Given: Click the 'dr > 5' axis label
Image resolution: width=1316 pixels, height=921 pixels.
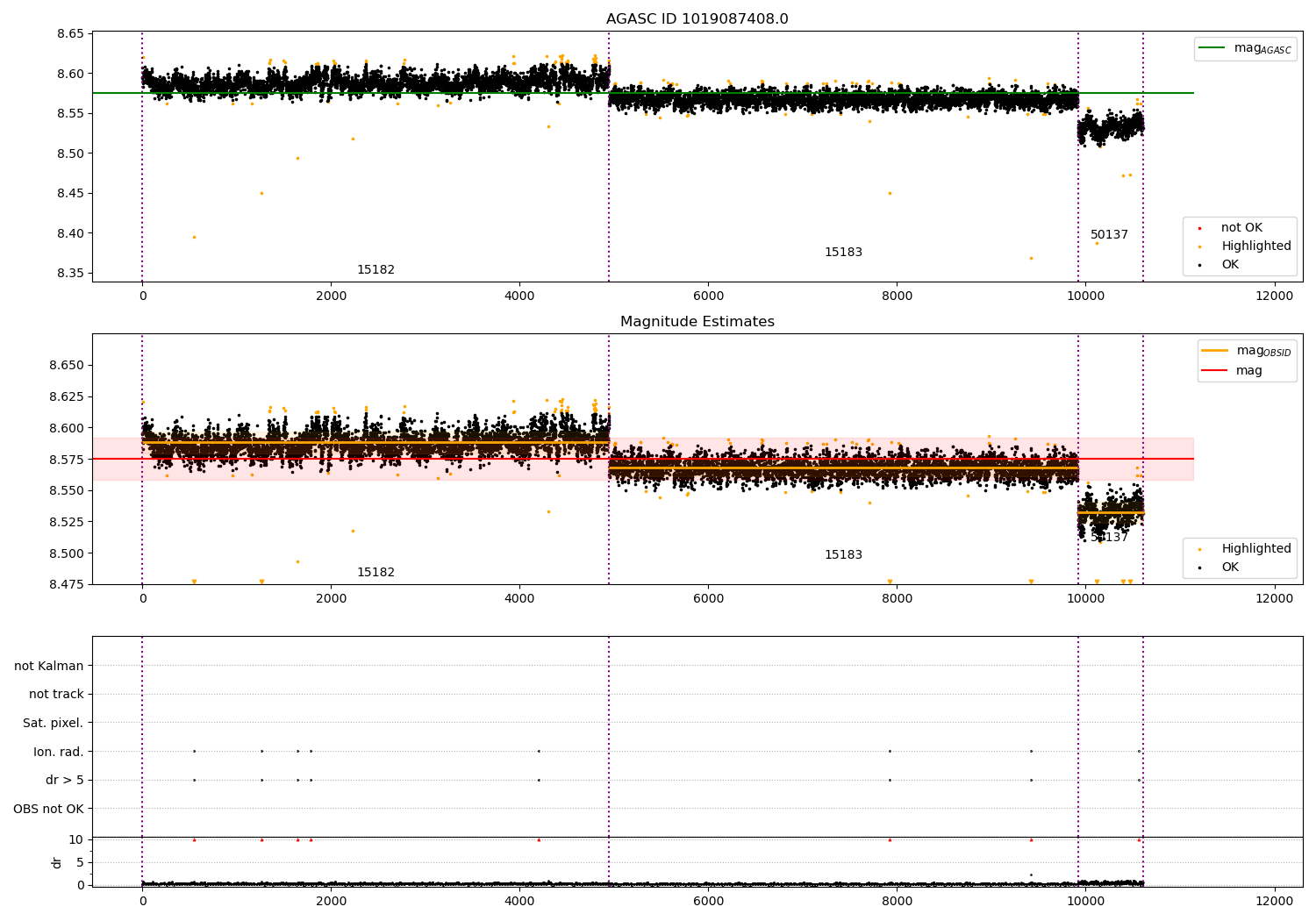Looking at the screenshot, I should (65, 780).
